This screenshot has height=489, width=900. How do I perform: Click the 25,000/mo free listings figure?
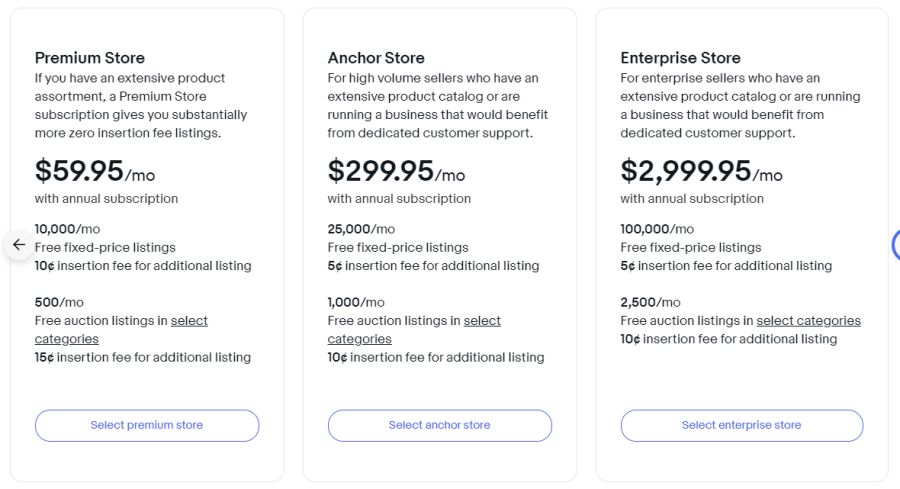(361, 229)
